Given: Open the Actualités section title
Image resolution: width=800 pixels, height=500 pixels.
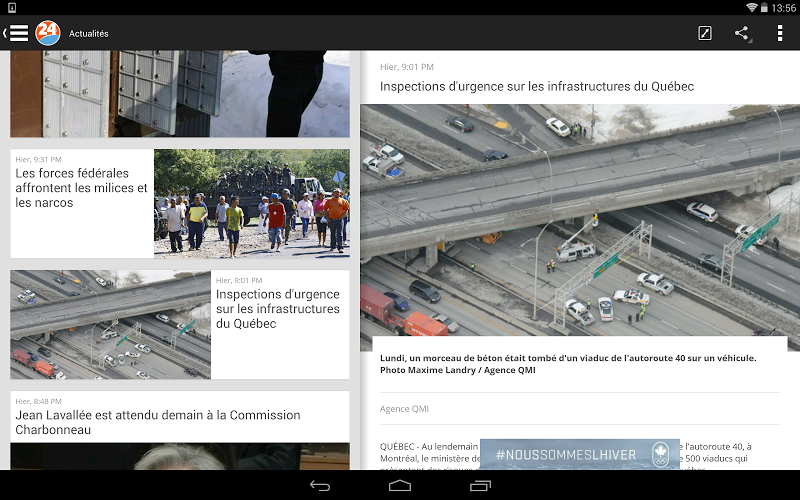Looking at the screenshot, I should (89, 34).
